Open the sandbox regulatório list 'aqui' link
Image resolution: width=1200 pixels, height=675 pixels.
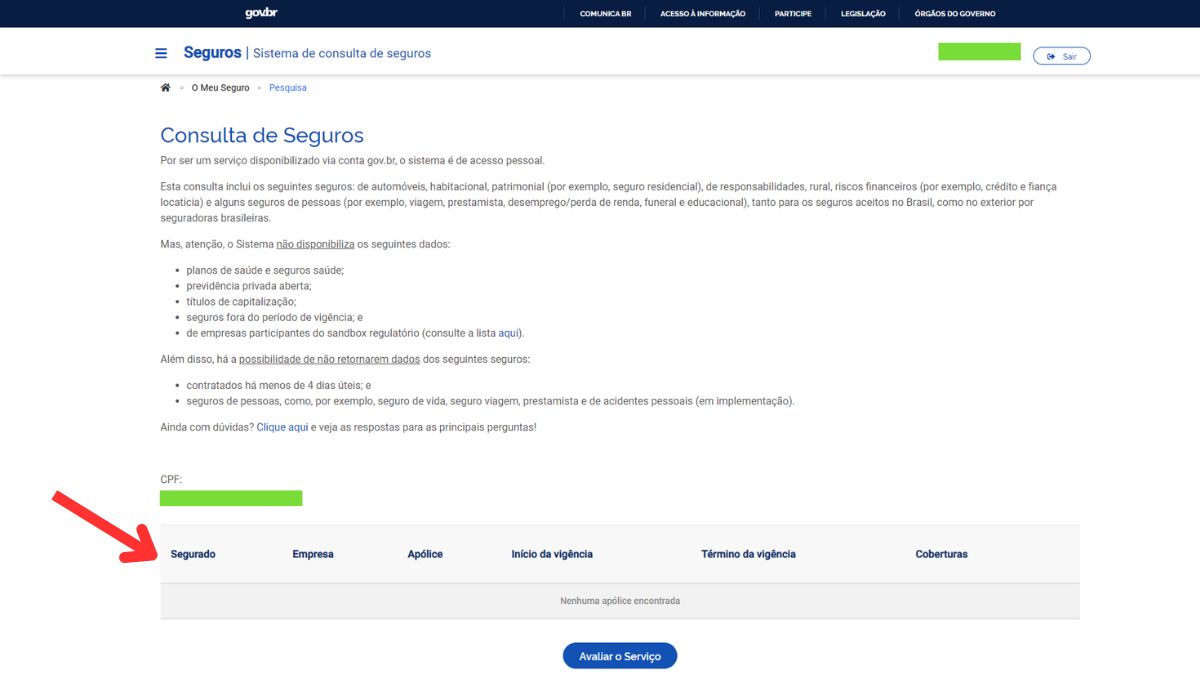pyautogui.click(x=508, y=333)
